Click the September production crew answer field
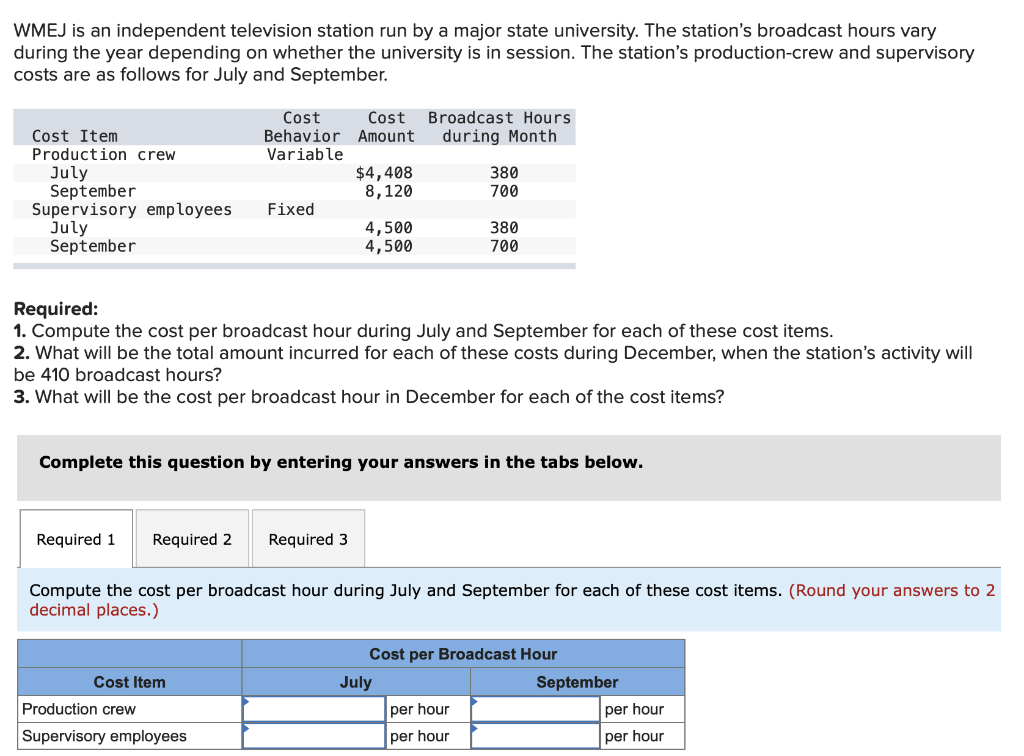Image resolution: width=1024 pixels, height=756 pixels. pyautogui.click(x=535, y=708)
